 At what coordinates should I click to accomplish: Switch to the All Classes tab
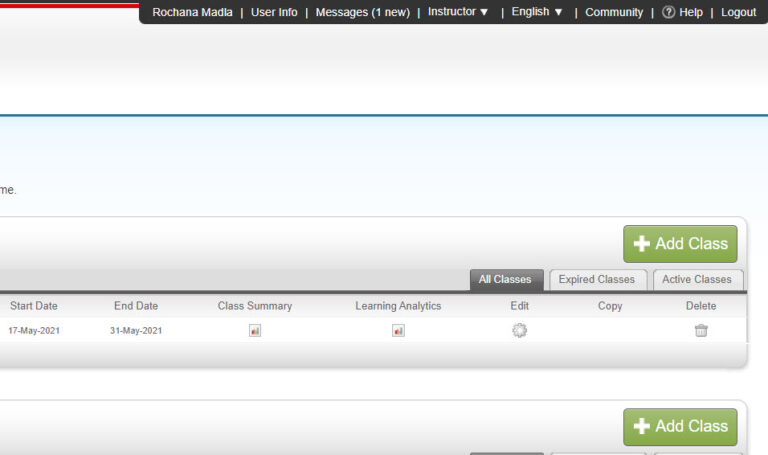pyautogui.click(x=505, y=280)
